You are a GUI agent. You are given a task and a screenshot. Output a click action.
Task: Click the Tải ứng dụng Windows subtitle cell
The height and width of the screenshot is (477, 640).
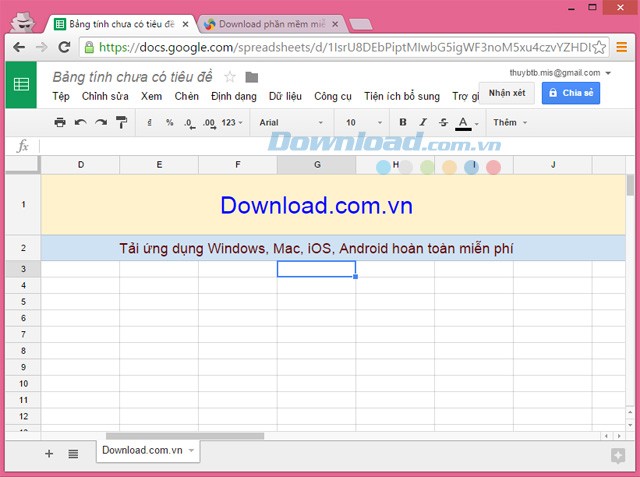tap(333, 248)
